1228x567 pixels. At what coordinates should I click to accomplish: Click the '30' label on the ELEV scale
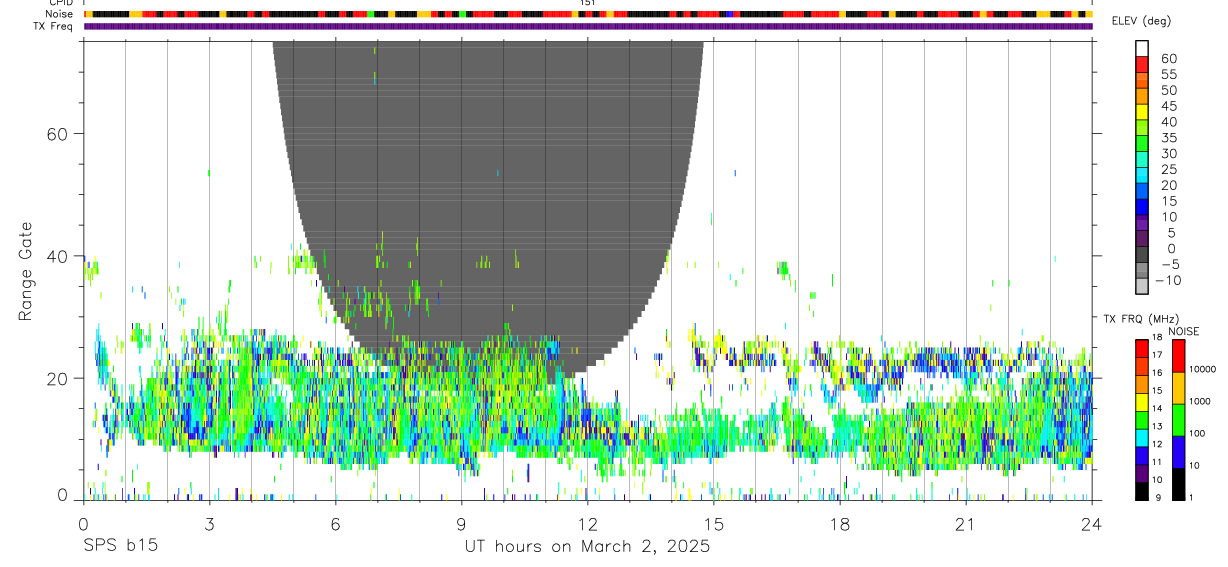[x=1169, y=153]
